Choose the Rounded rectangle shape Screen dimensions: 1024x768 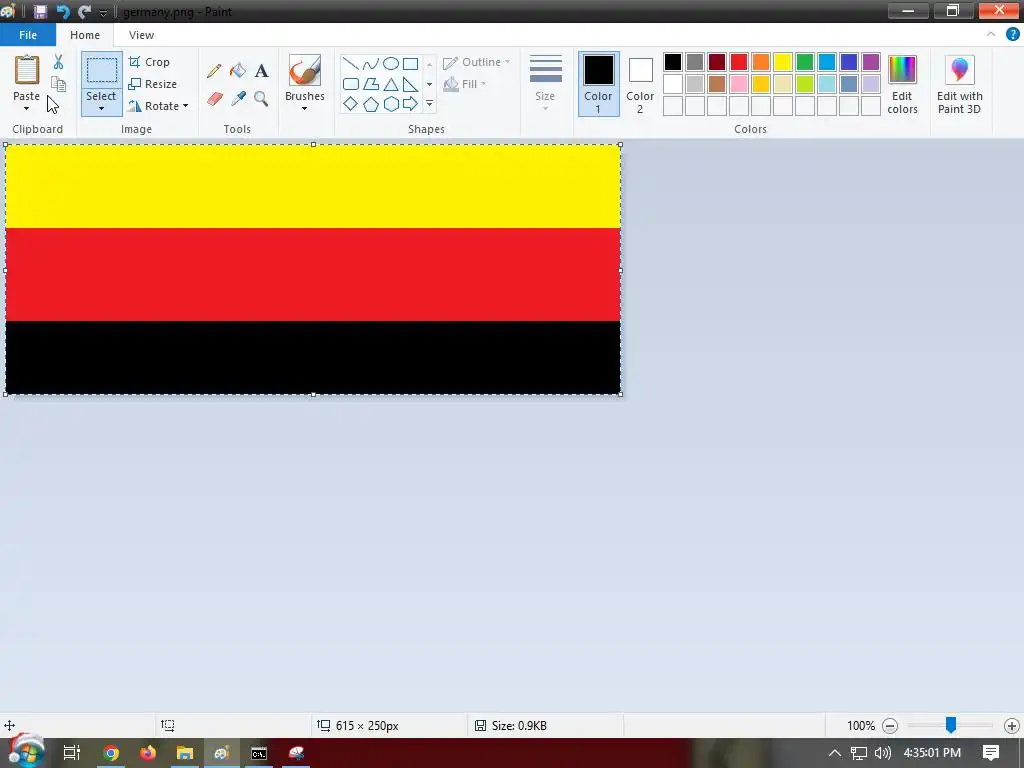click(x=351, y=84)
